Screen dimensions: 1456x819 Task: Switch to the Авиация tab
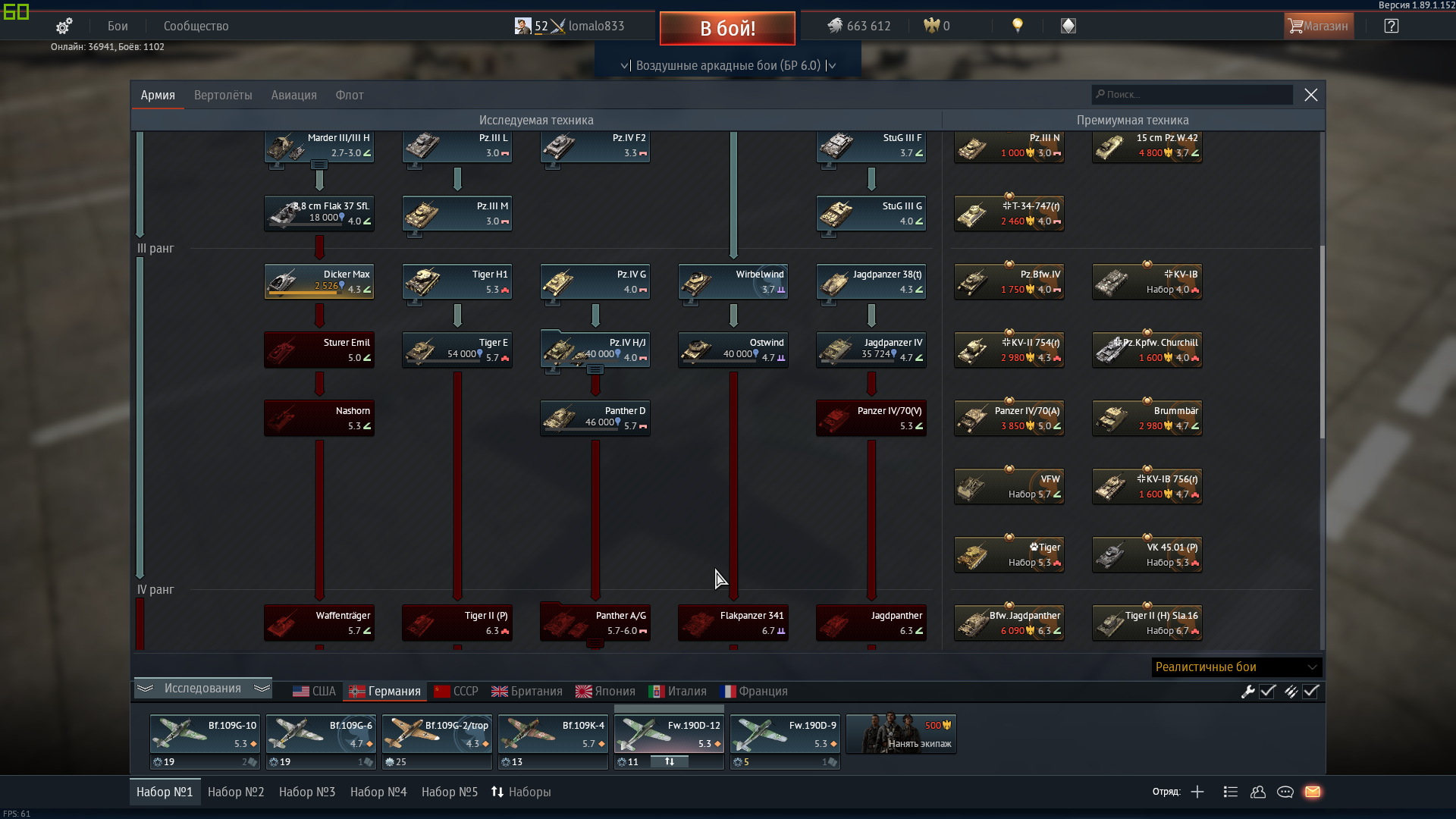(294, 95)
